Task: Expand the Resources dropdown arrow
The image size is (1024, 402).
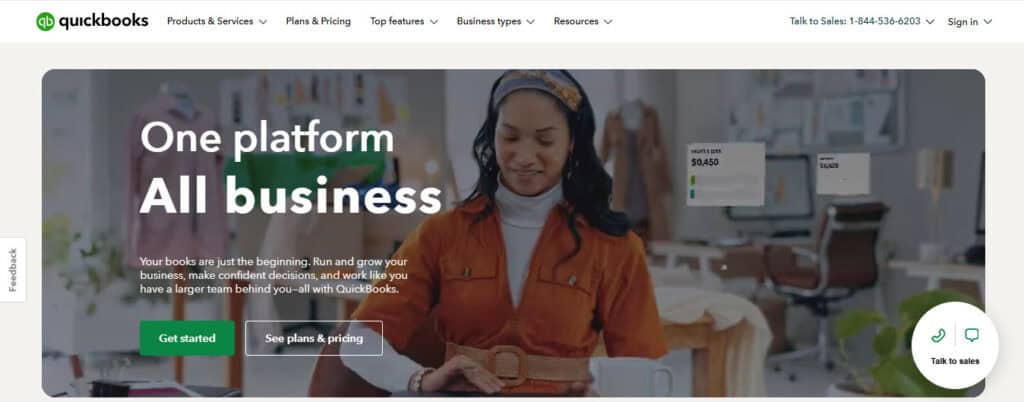Action: (x=608, y=22)
